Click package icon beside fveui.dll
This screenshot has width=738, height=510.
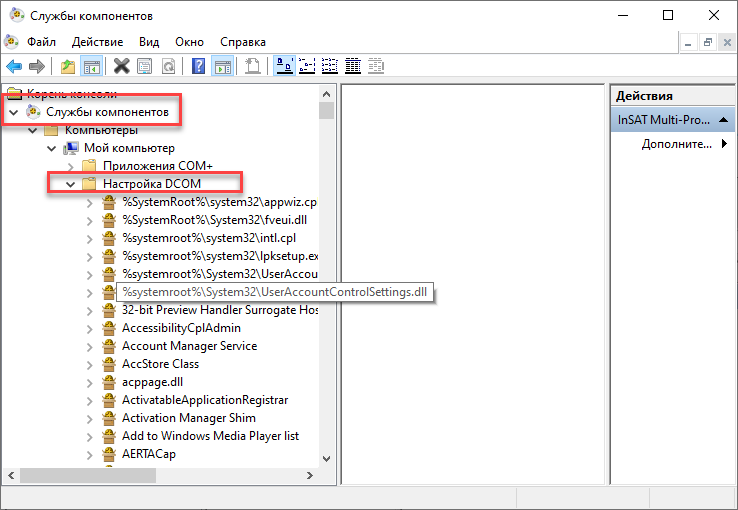[109, 220]
